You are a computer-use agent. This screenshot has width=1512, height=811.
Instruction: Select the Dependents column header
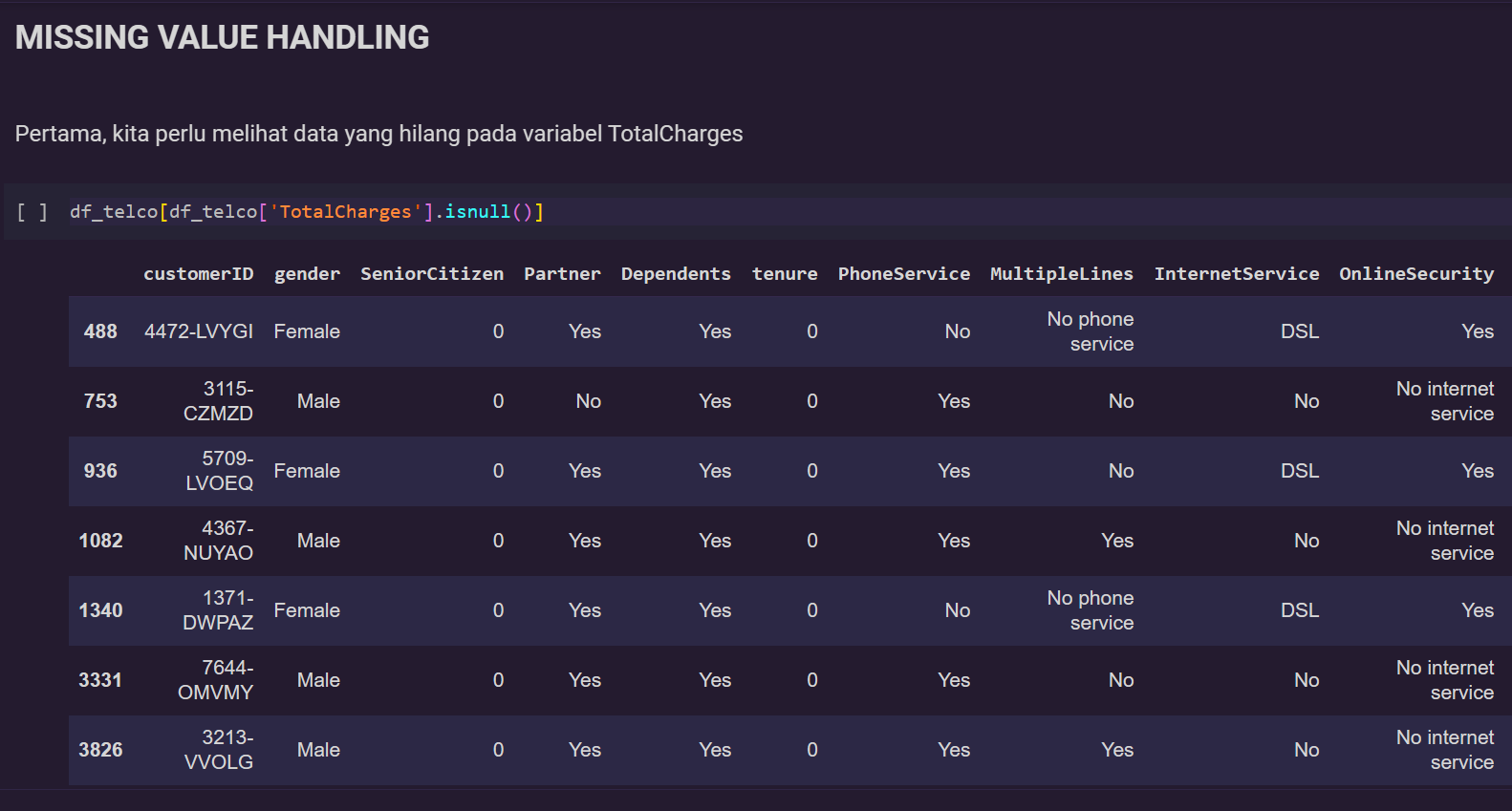676,274
